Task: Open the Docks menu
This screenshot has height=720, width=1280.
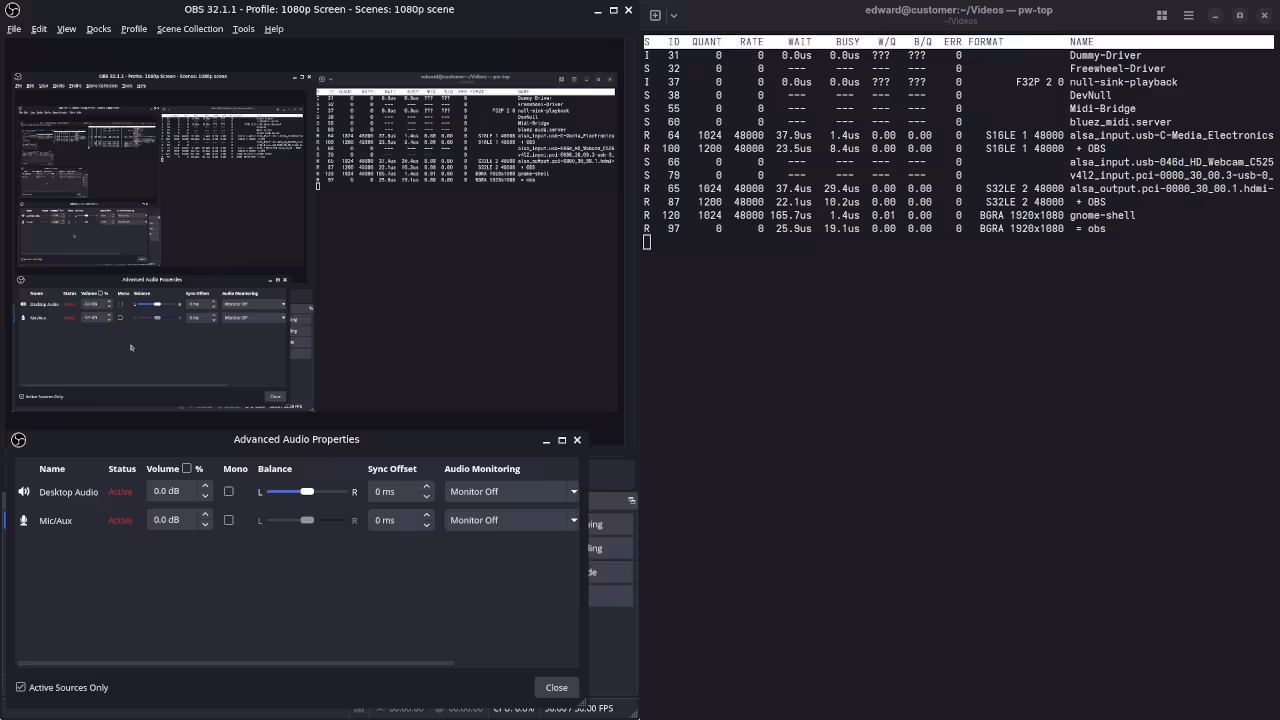Action: 98,29
